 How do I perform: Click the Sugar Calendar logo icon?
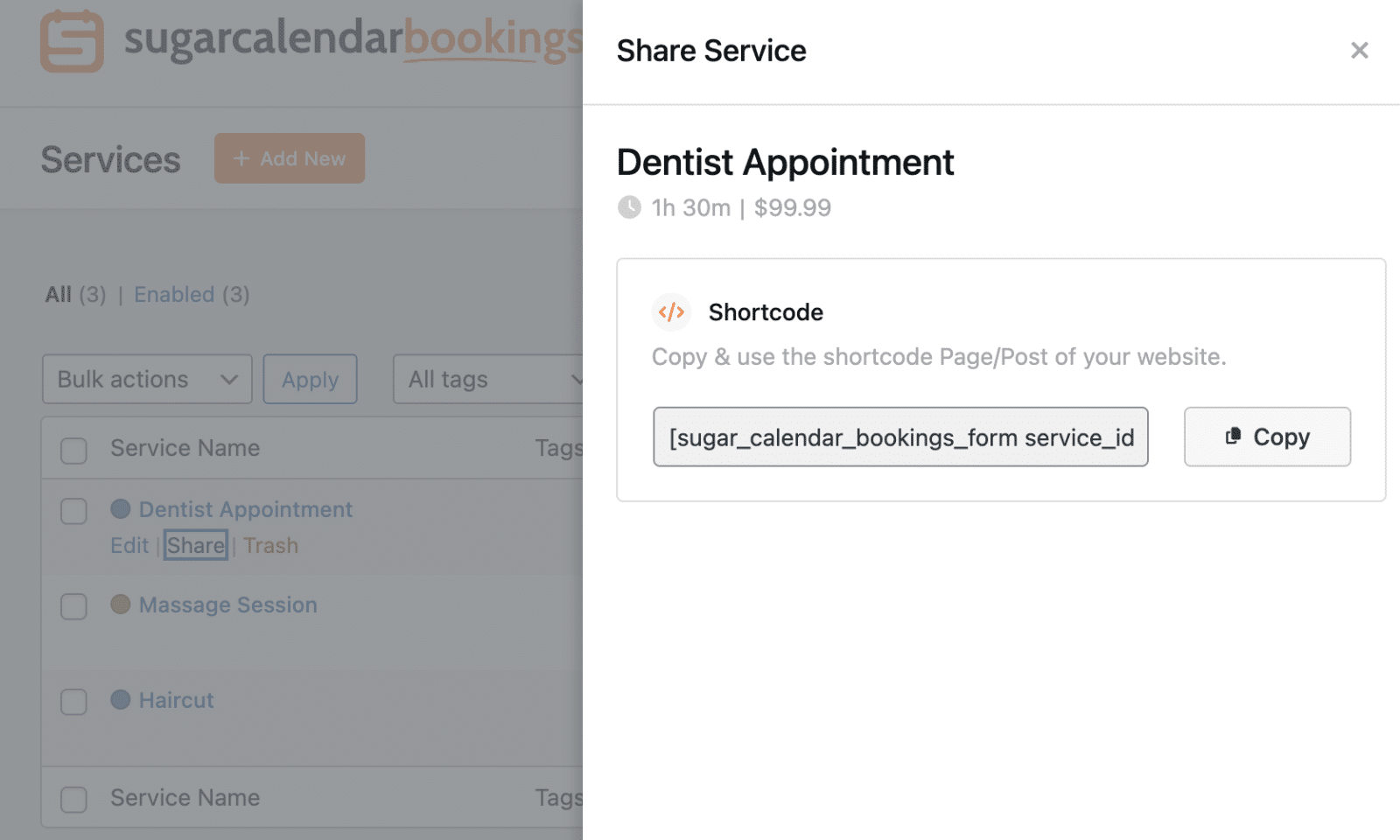click(x=70, y=41)
